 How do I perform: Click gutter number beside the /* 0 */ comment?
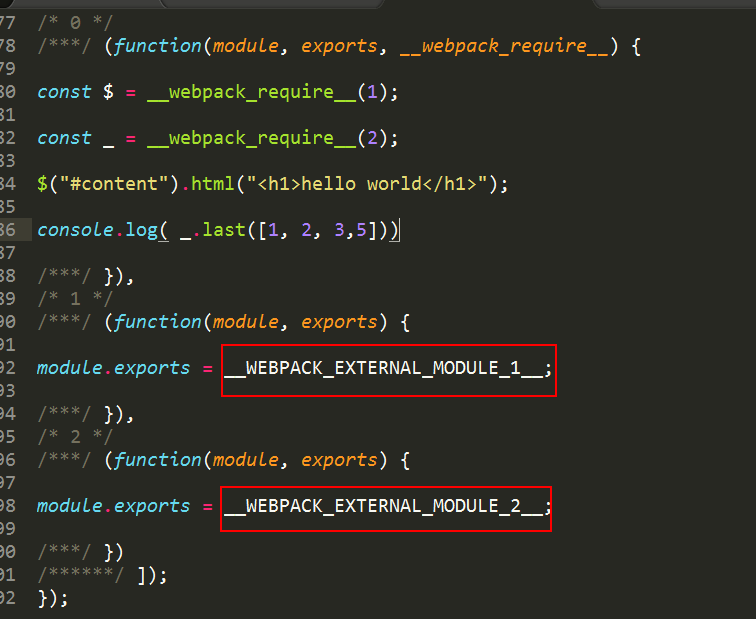pyautogui.click(x=8, y=23)
